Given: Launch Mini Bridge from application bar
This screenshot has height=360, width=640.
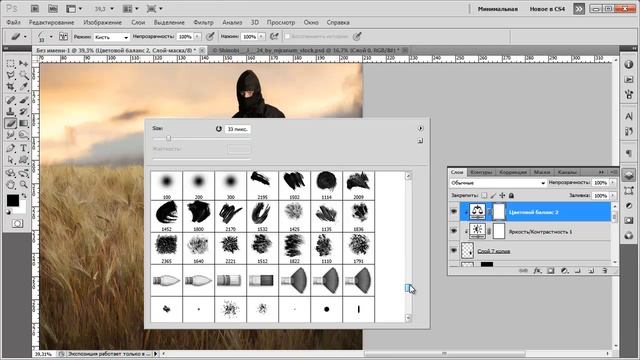Looking at the screenshot, I should point(53,8).
